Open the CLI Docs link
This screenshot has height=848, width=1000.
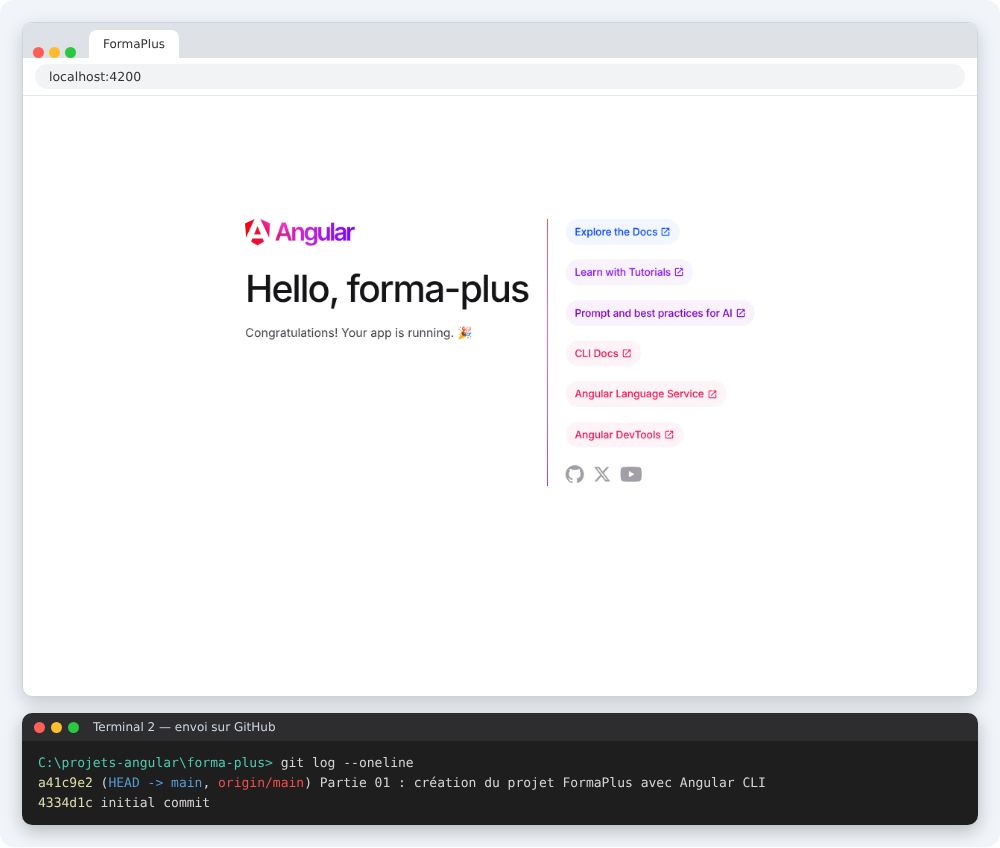coord(603,353)
